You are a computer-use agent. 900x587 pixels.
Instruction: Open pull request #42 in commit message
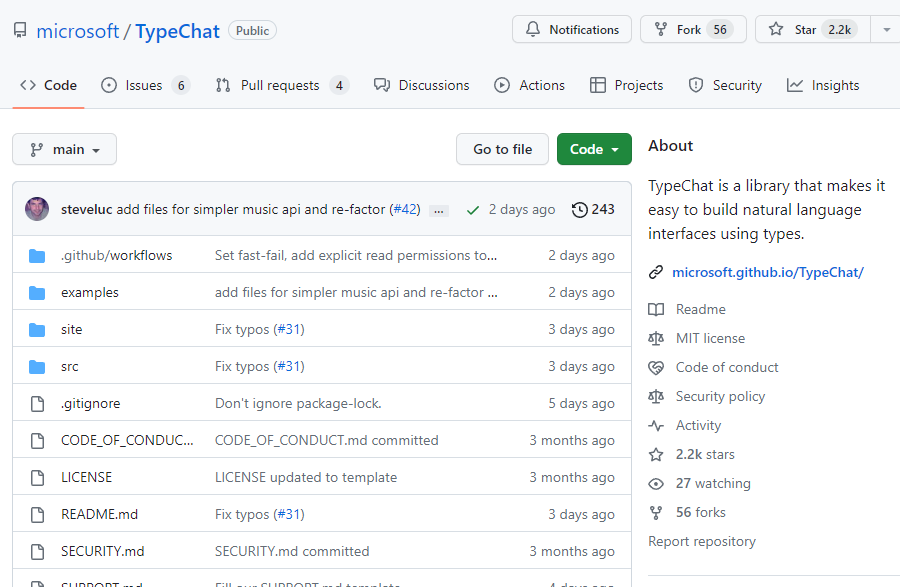[406, 209]
